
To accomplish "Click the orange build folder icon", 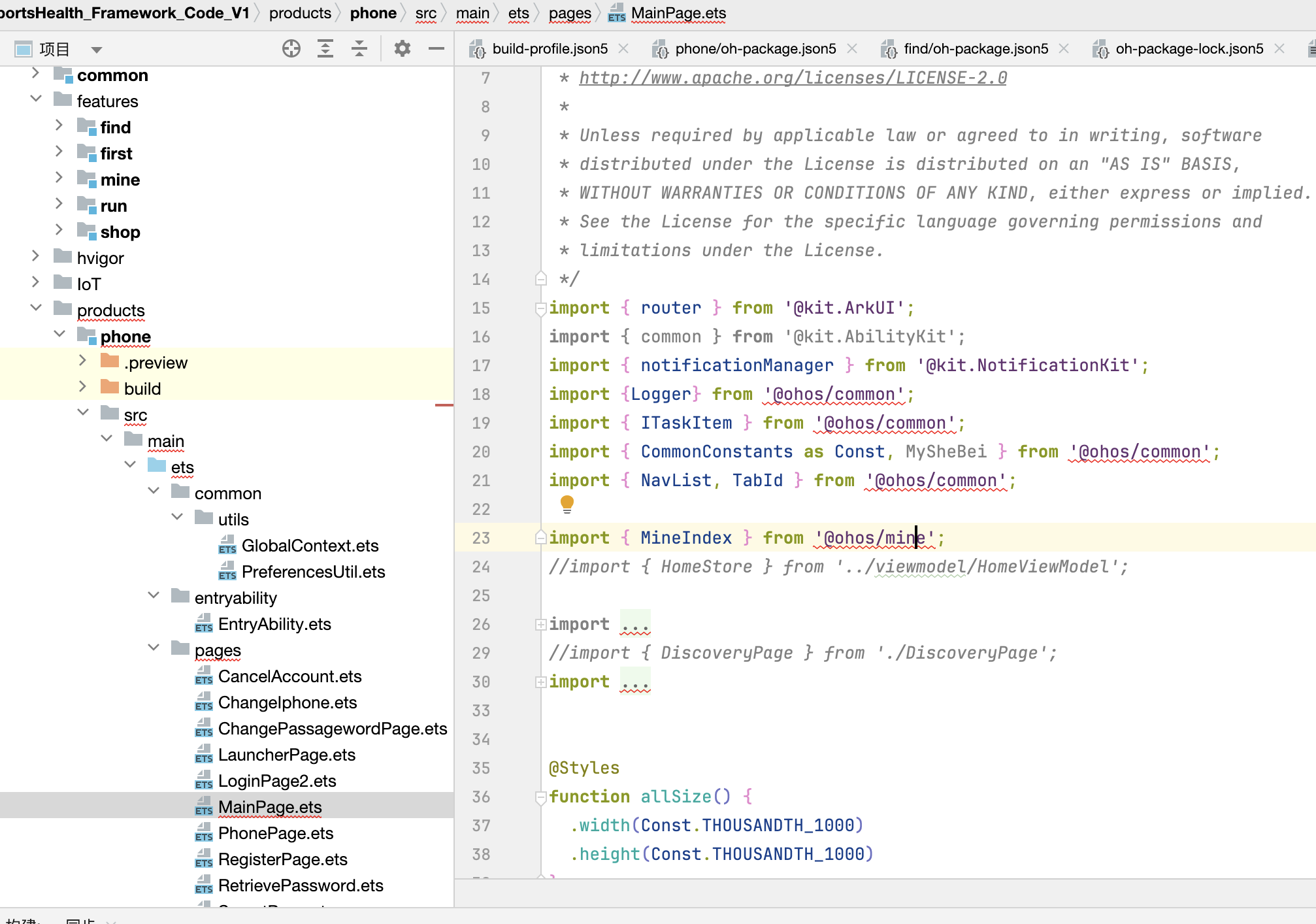I will (110, 388).
